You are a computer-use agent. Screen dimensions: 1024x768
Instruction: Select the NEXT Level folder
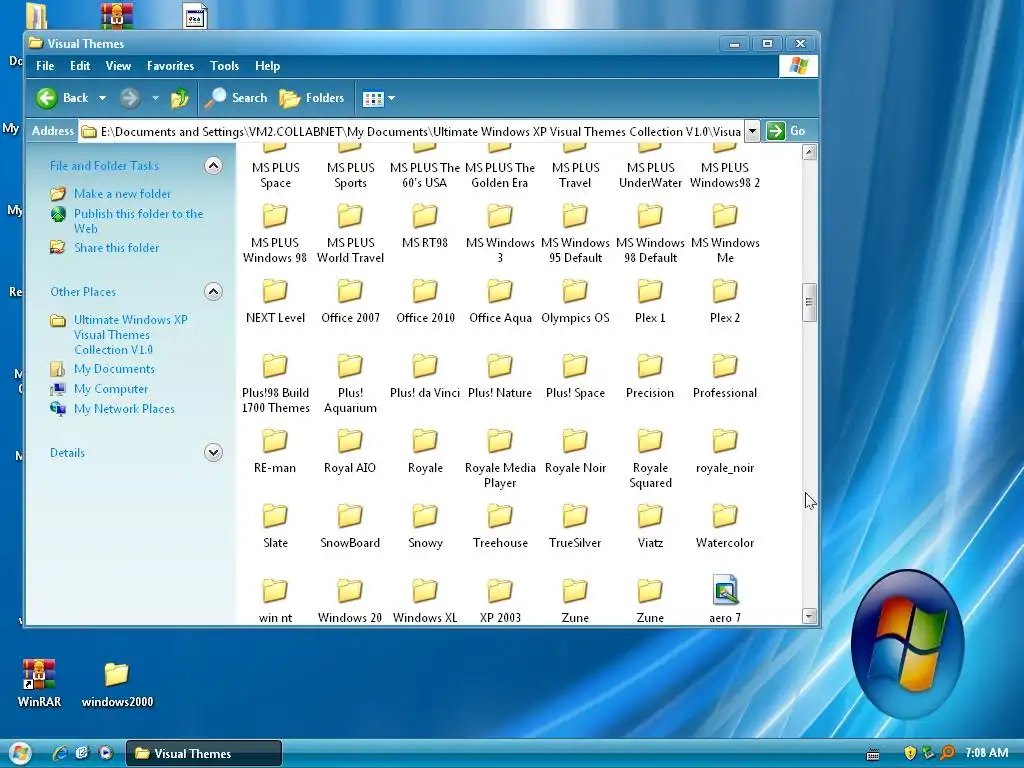(x=275, y=301)
